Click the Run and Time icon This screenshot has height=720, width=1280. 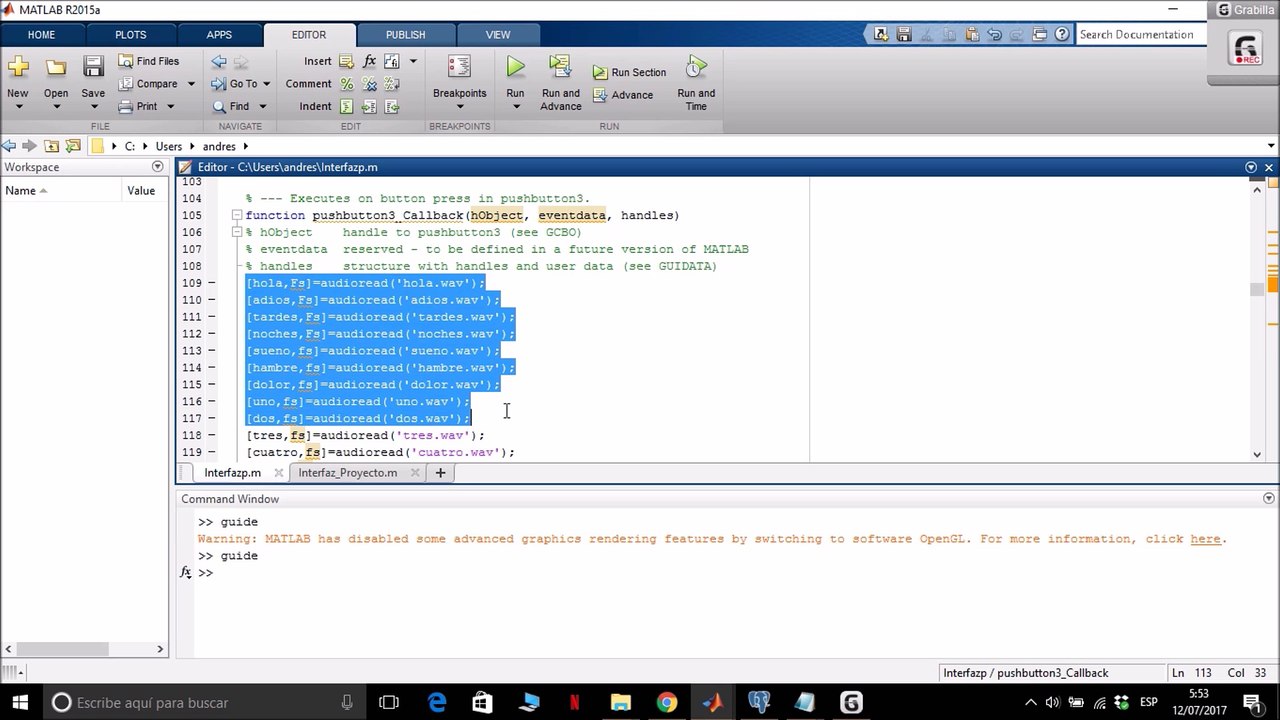click(696, 68)
